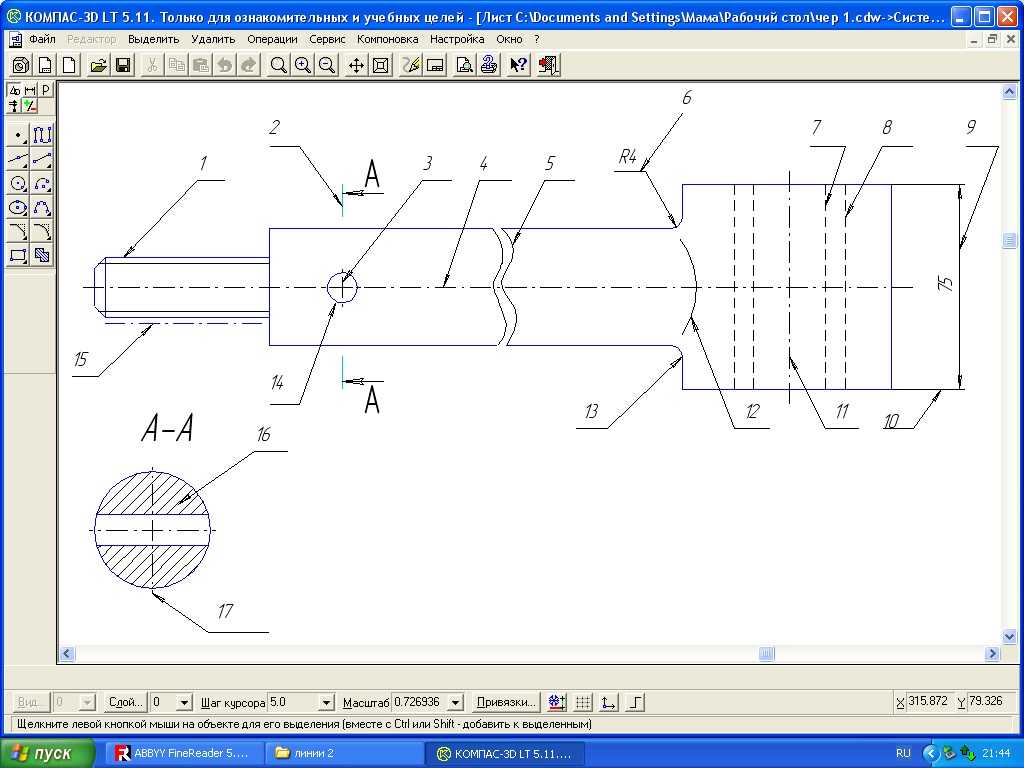The width and height of the screenshot is (1024, 768).
Task: Click the Save diskette icon
Action: [x=123, y=65]
